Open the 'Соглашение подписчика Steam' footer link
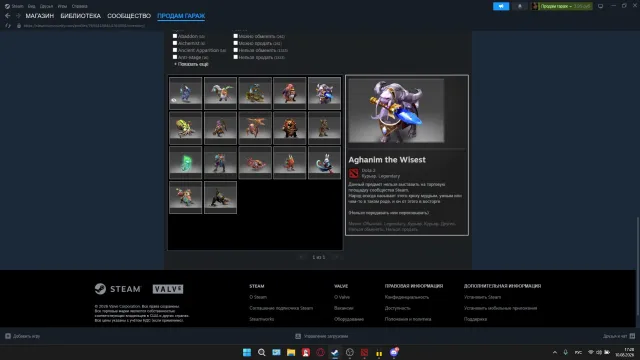The height and width of the screenshot is (360, 640). (x=281, y=308)
